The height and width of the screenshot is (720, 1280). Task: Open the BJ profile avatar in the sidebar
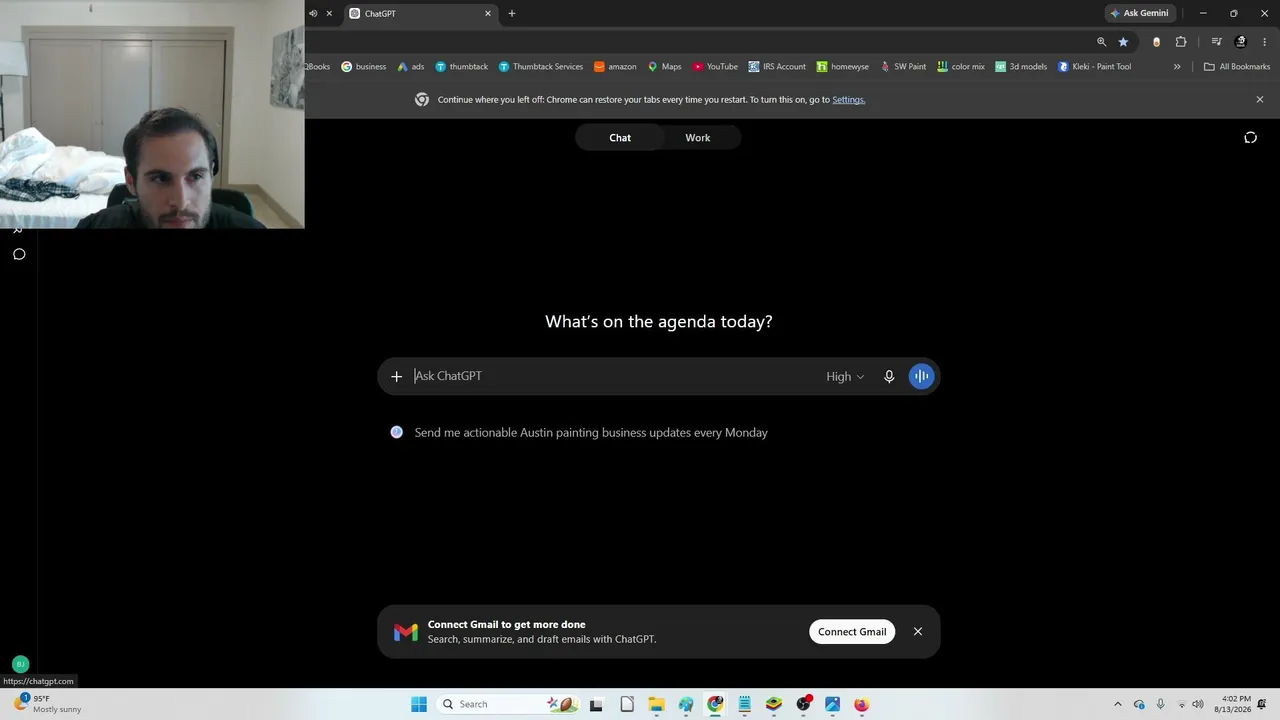[x=20, y=664]
